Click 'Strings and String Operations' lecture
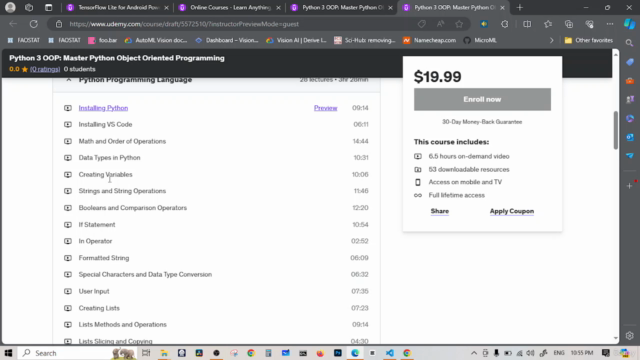 122,191
